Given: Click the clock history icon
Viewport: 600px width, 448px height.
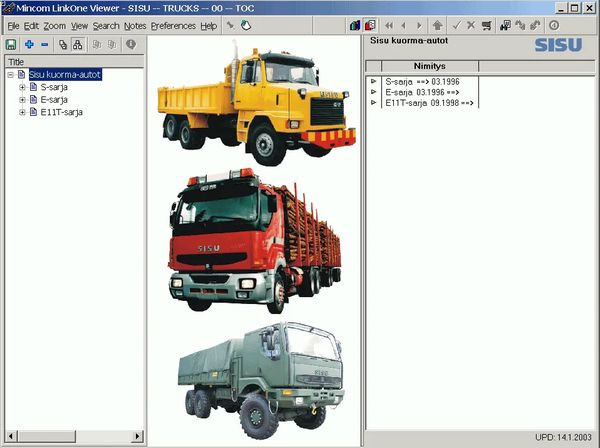Looking at the screenshot, I should tap(554, 25).
